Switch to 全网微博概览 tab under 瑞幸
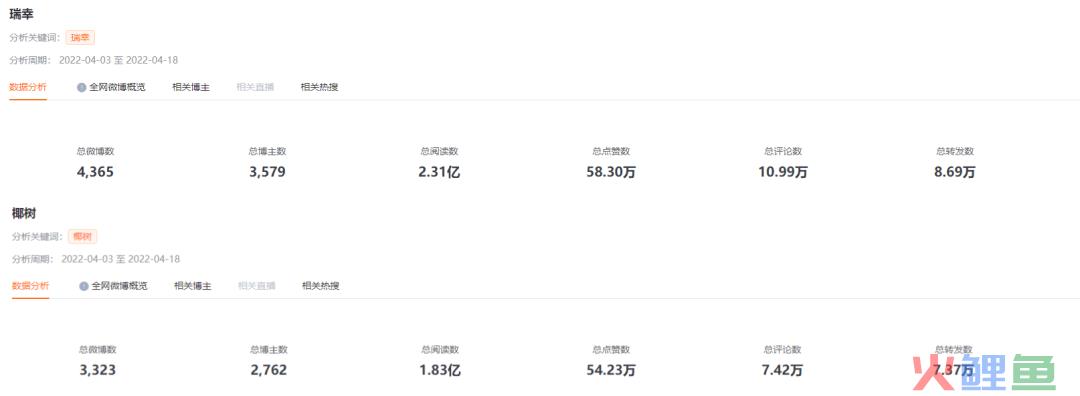The height and width of the screenshot is (396, 1080). (x=117, y=87)
